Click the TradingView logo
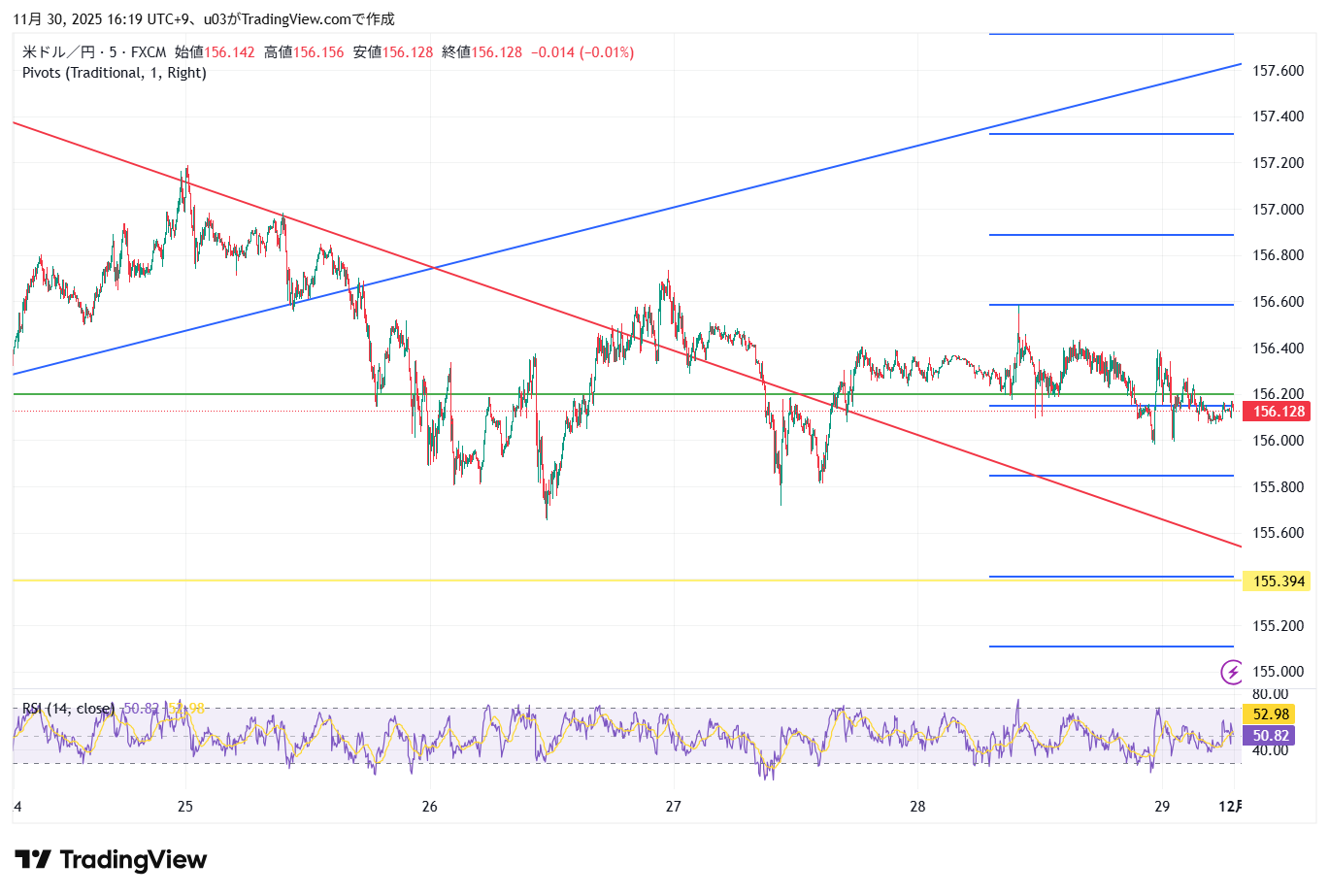Screen dimensions: 1329x896 tap(111, 860)
